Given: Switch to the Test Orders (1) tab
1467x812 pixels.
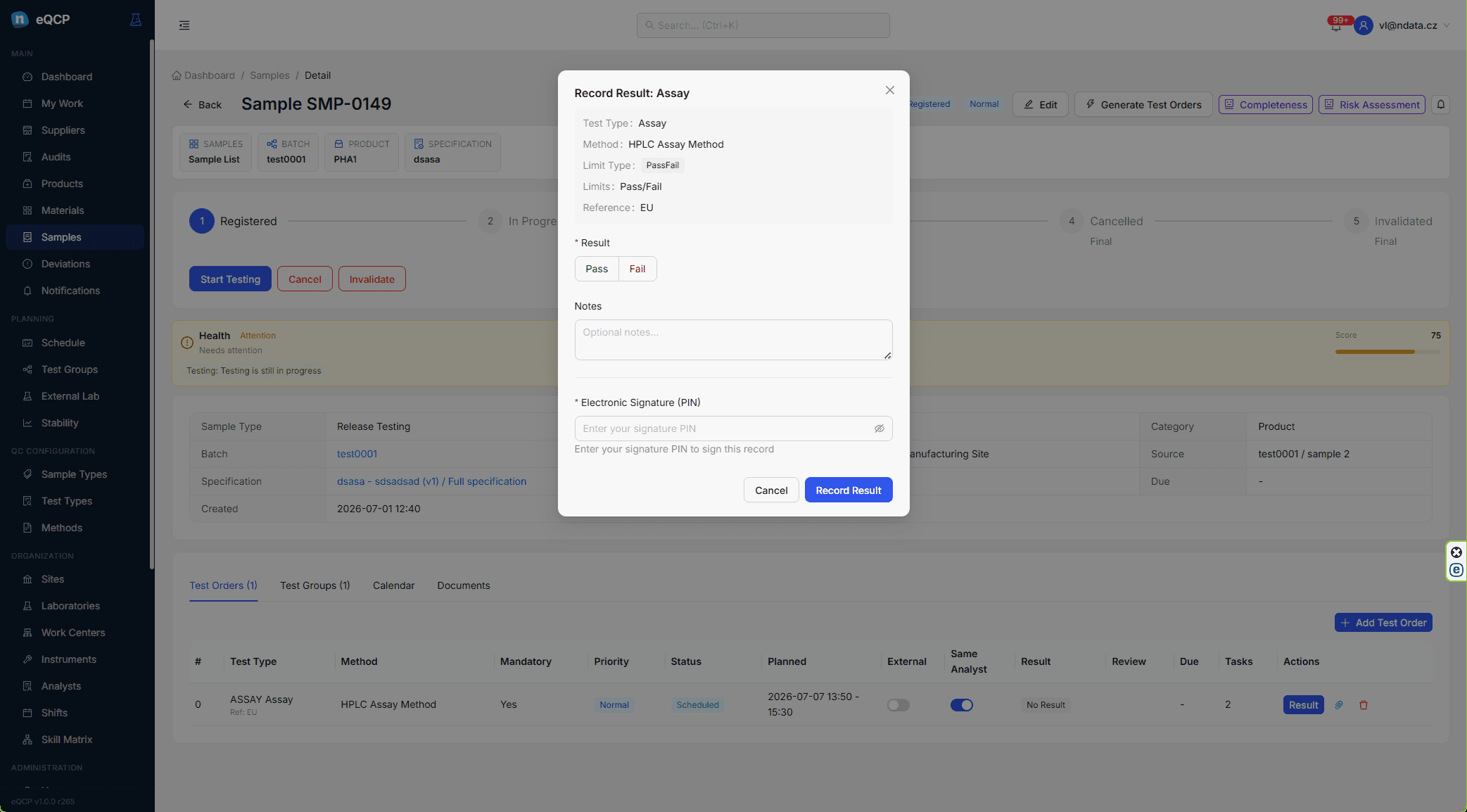Looking at the screenshot, I should [223, 585].
